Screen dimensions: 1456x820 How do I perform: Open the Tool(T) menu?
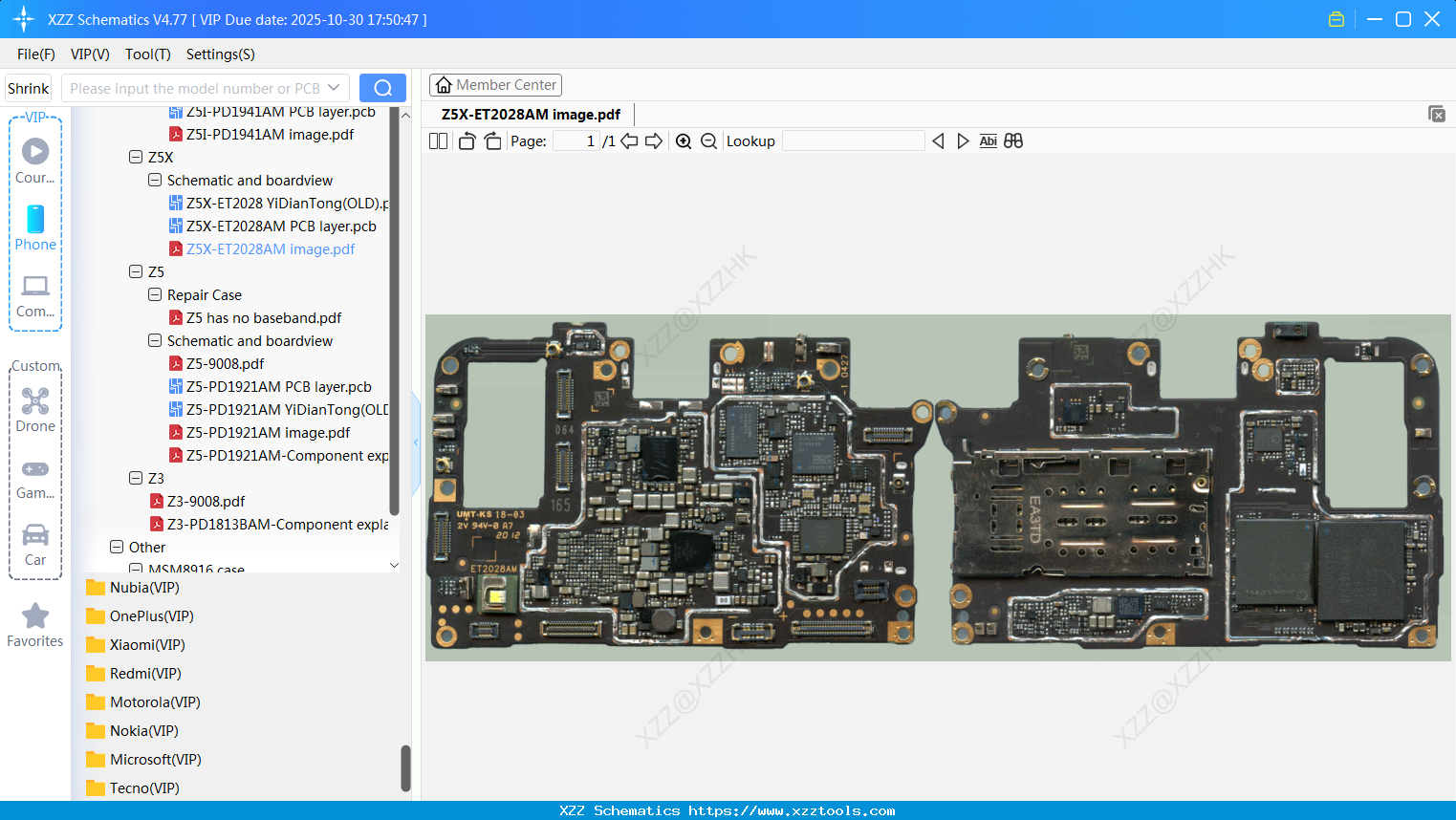pos(147,54)
